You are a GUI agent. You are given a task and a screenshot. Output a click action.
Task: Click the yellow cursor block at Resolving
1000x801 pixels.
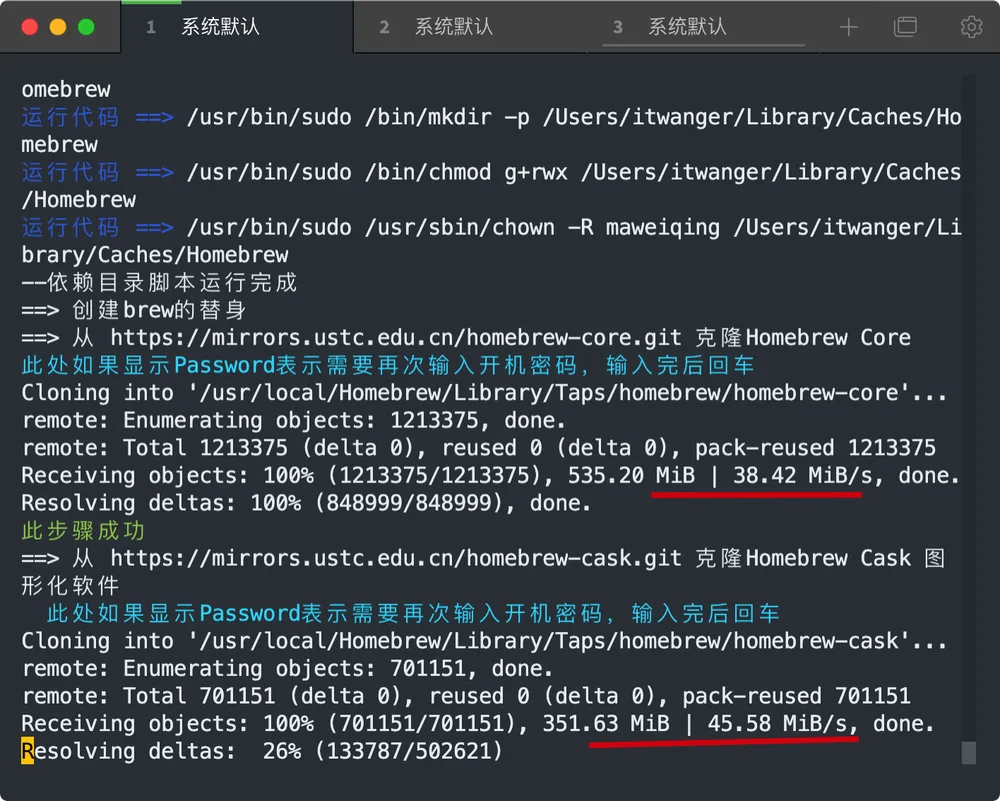[x=27, y=751]
